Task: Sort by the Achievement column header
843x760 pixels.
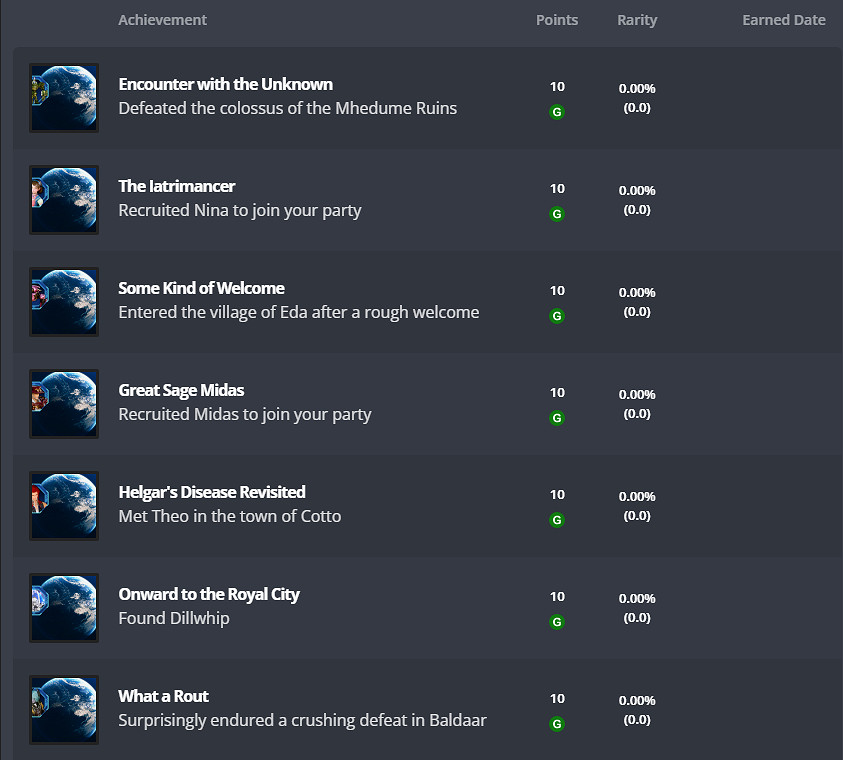Action: 162,20
